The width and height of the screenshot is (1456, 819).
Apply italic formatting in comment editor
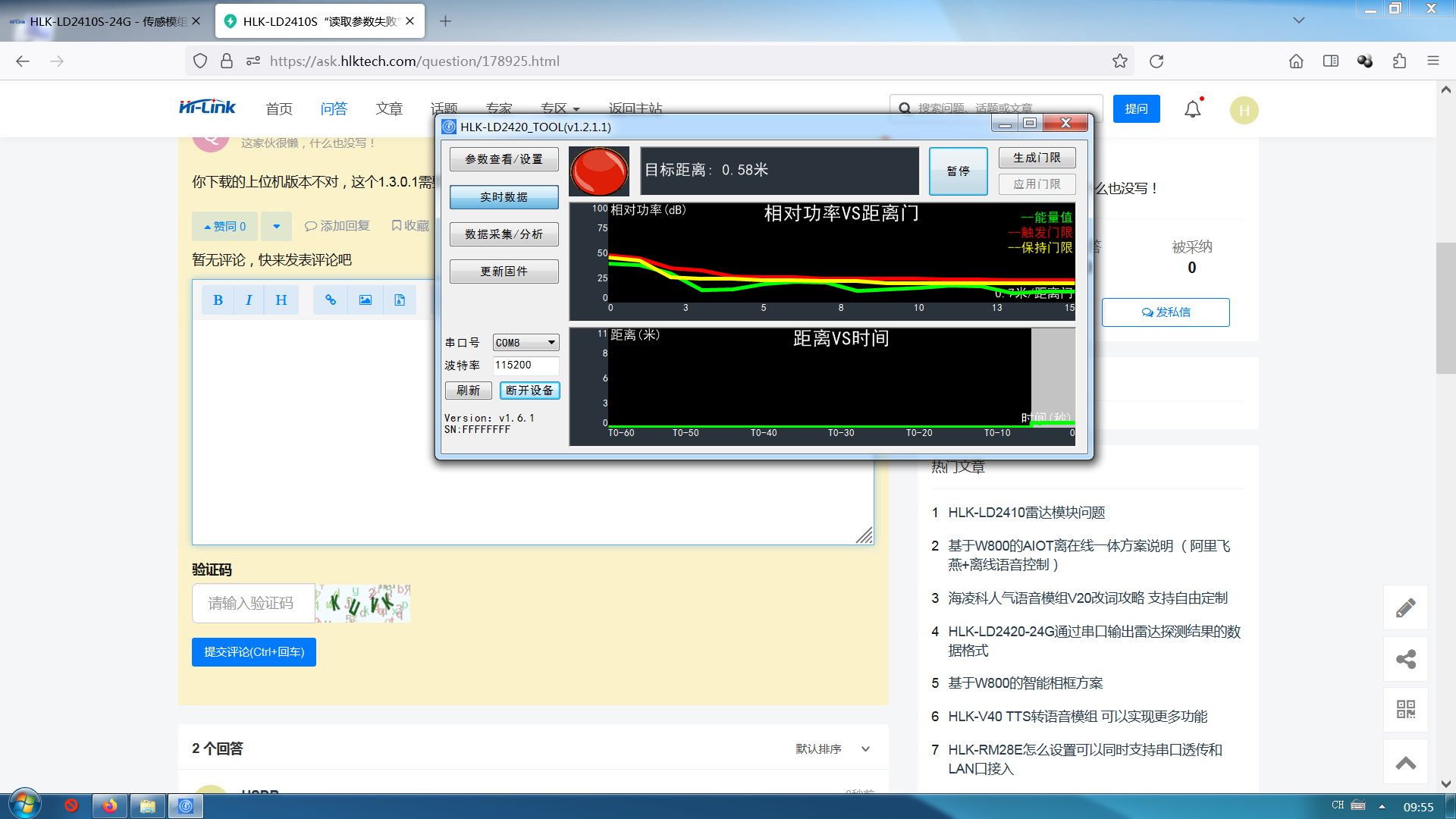(x=249, y=300)
